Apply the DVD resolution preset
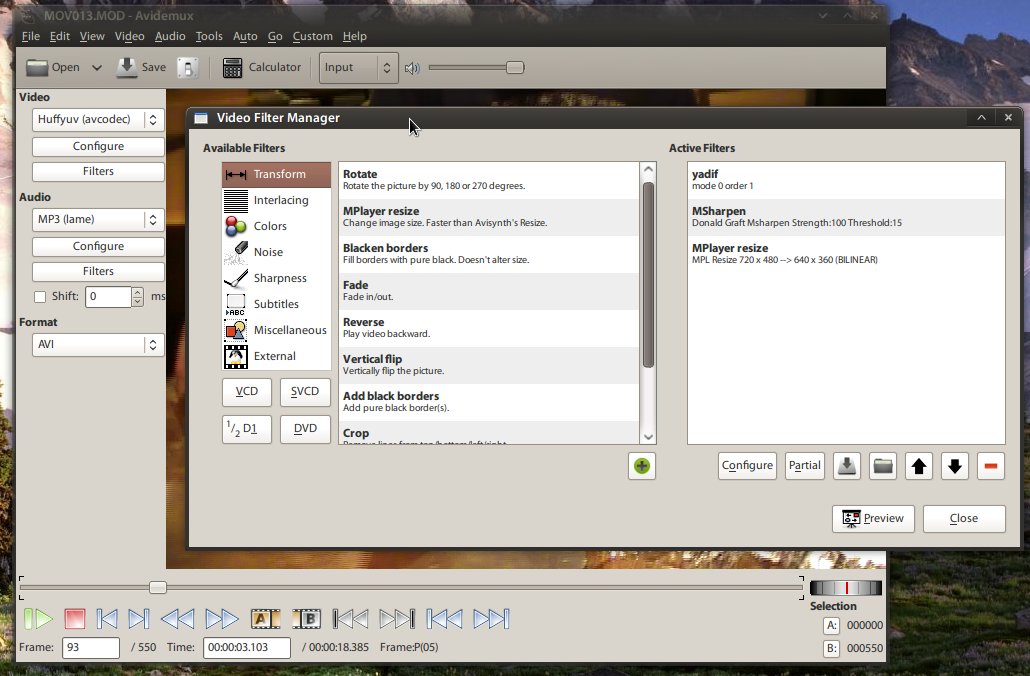The width and height of the screenshot is (1030, 676). [305, 429]
